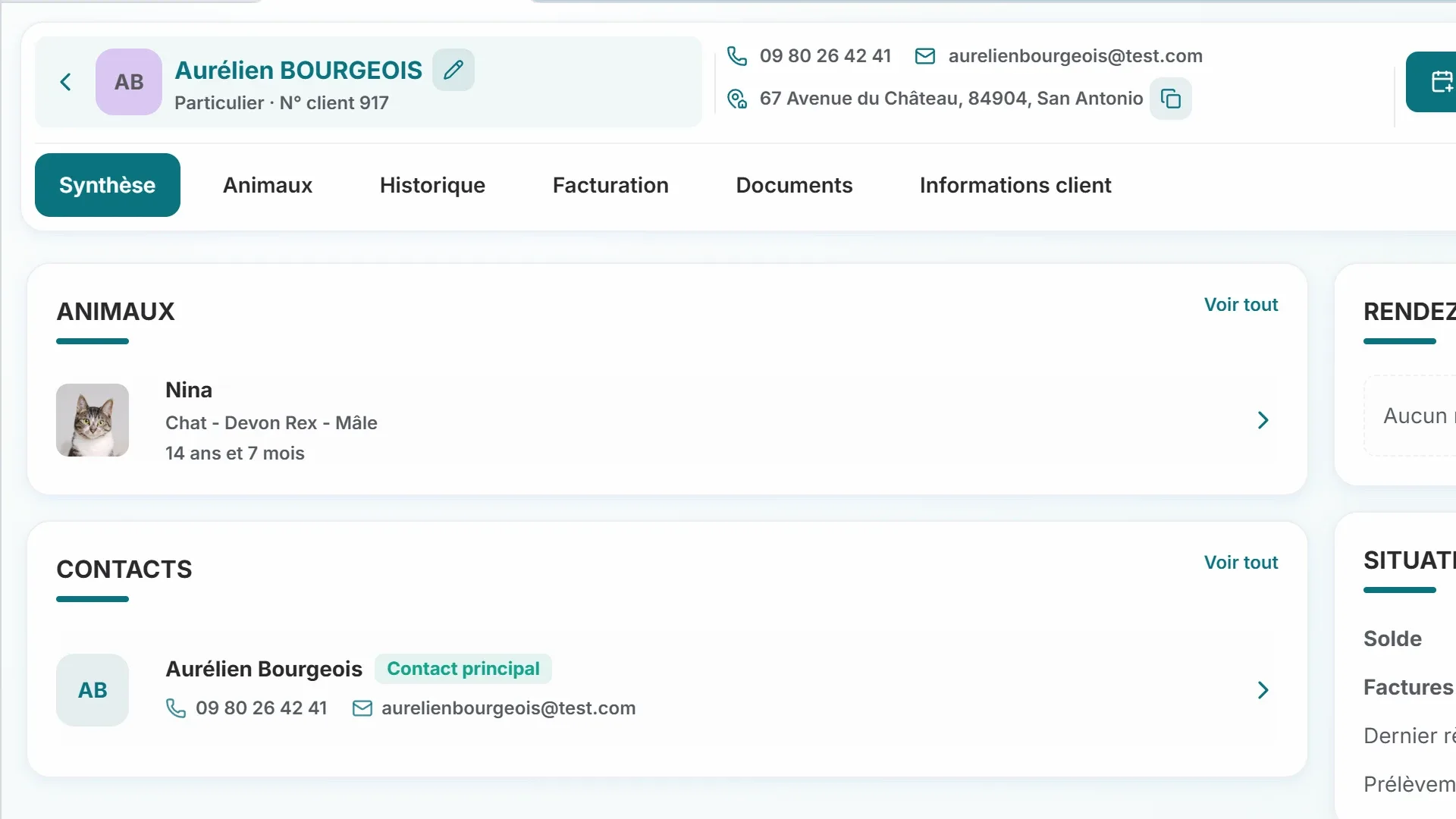Click the ANIMAUX section heading
The height and width of the screenshot is (819, 1456).
point(115,312)
